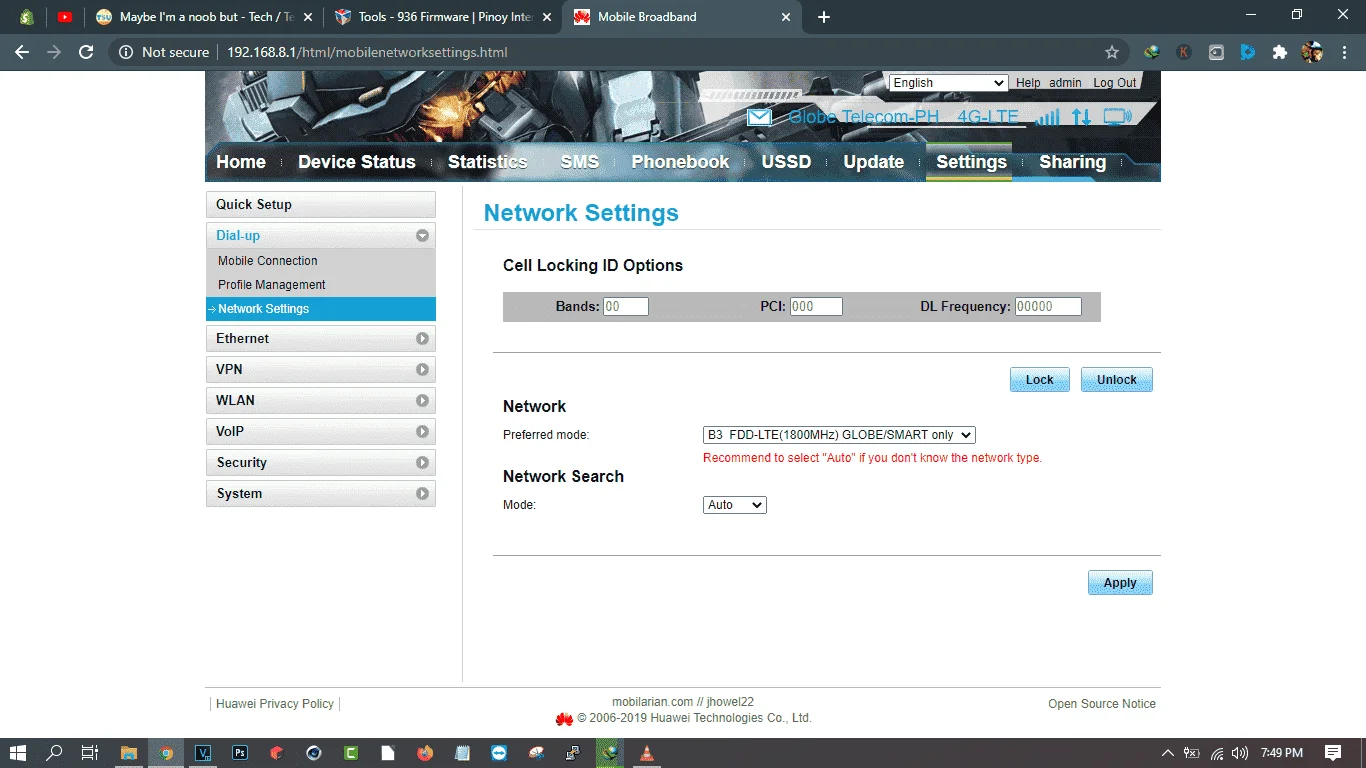This screenshot has height=768, width=1366.
Task: Open the Preferred mode dropdown
Action: click(x=839, y=435)
